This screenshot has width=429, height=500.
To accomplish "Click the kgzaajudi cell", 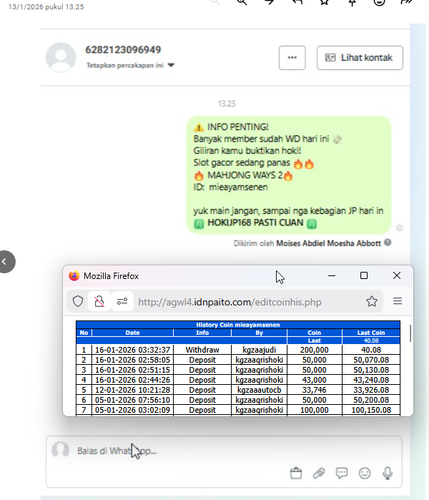I will point(259,350).
